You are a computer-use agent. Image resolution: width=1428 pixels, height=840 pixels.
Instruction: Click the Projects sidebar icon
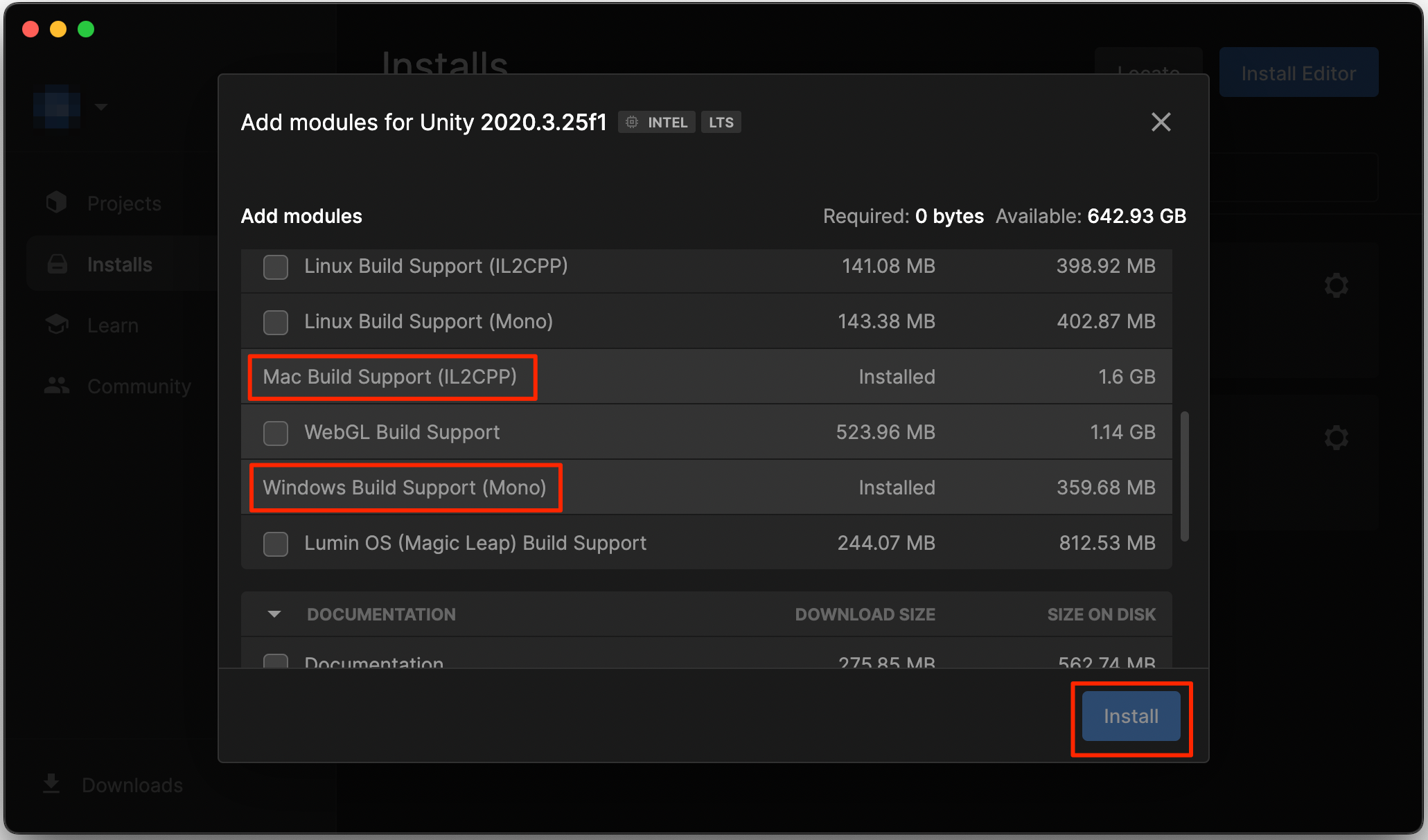[56, 202]
